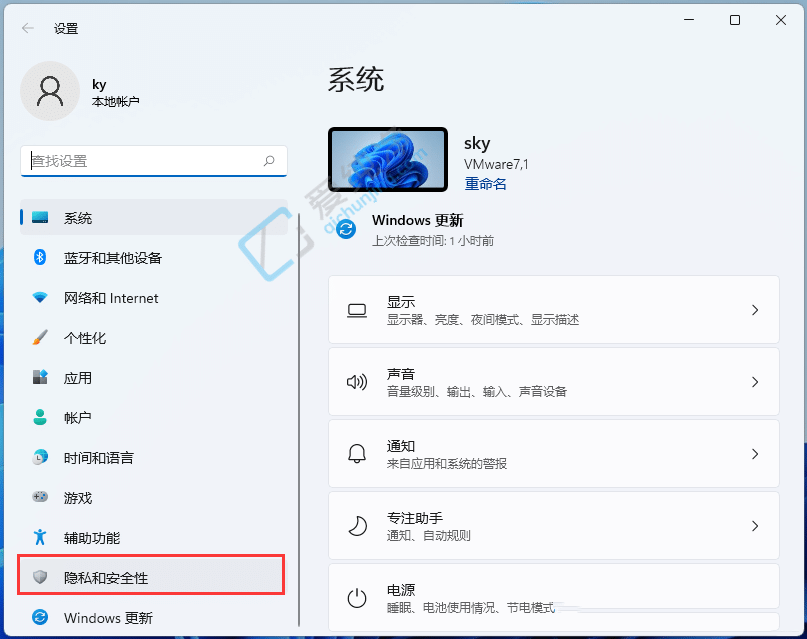Click 上次检查时间: 1 小时前 text
Viewport: 807px width, 639px height.
pyautogui.click(x=433, y=241)
